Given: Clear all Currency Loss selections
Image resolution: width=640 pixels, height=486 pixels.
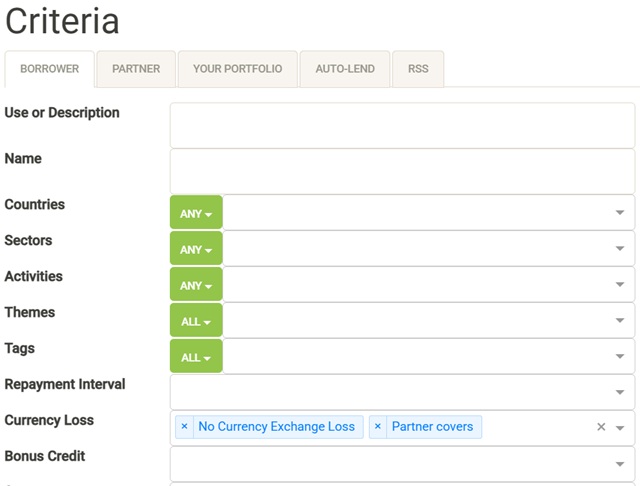Looking at the screenshot, I should pyautogui.click(x=601, y=427).
